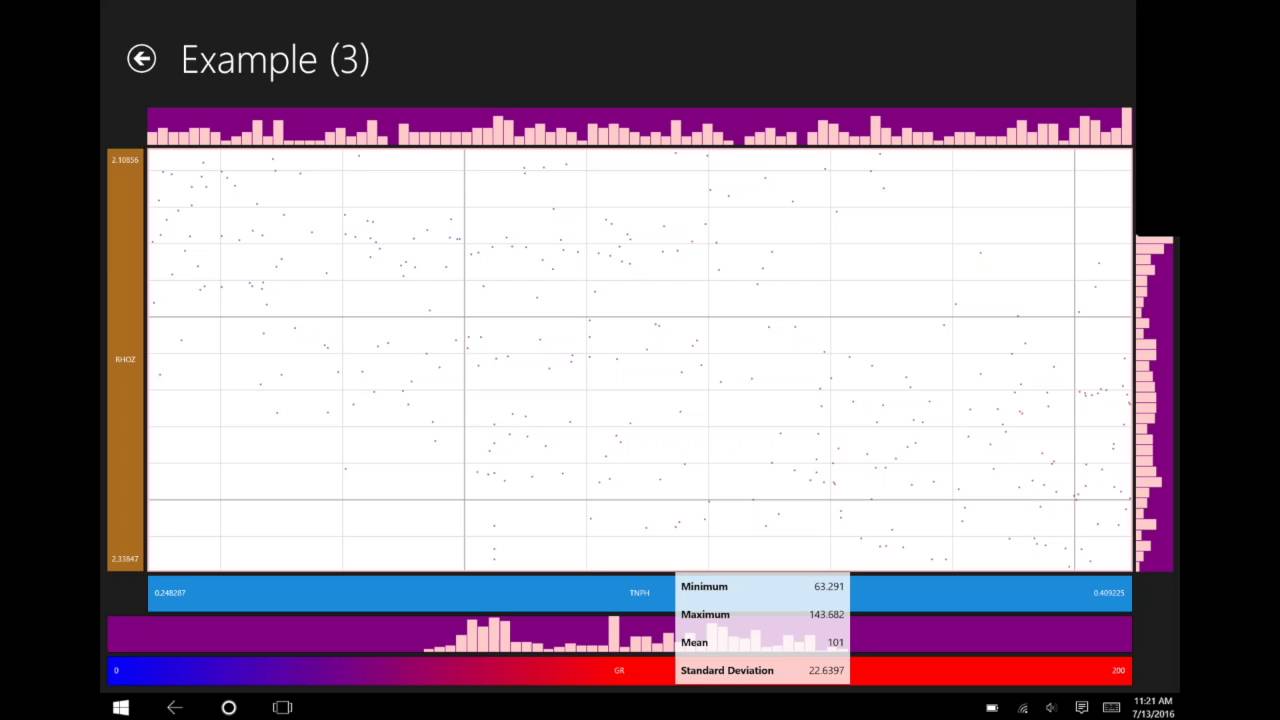
Task: Open the Windows Start menu
Action: coord(121,707)
